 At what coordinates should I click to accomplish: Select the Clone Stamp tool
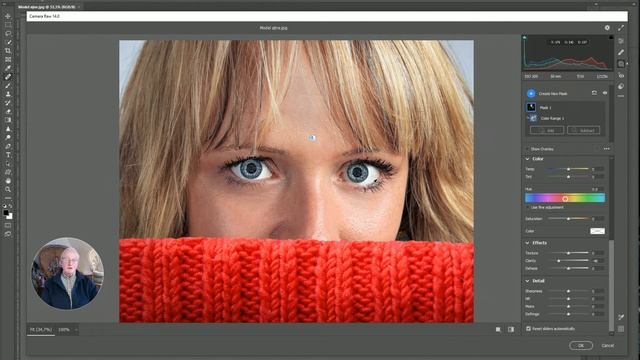click(x=8, y=94)
